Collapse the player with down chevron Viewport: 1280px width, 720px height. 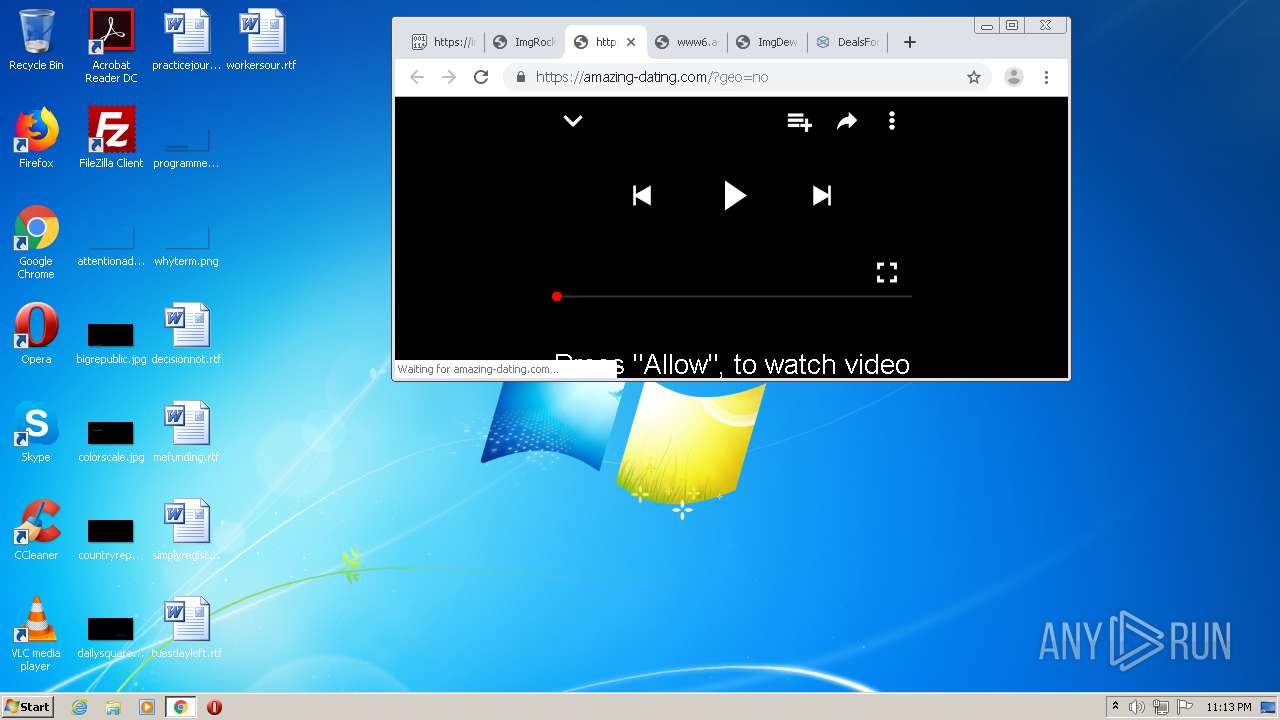click(x=573, y=121)
